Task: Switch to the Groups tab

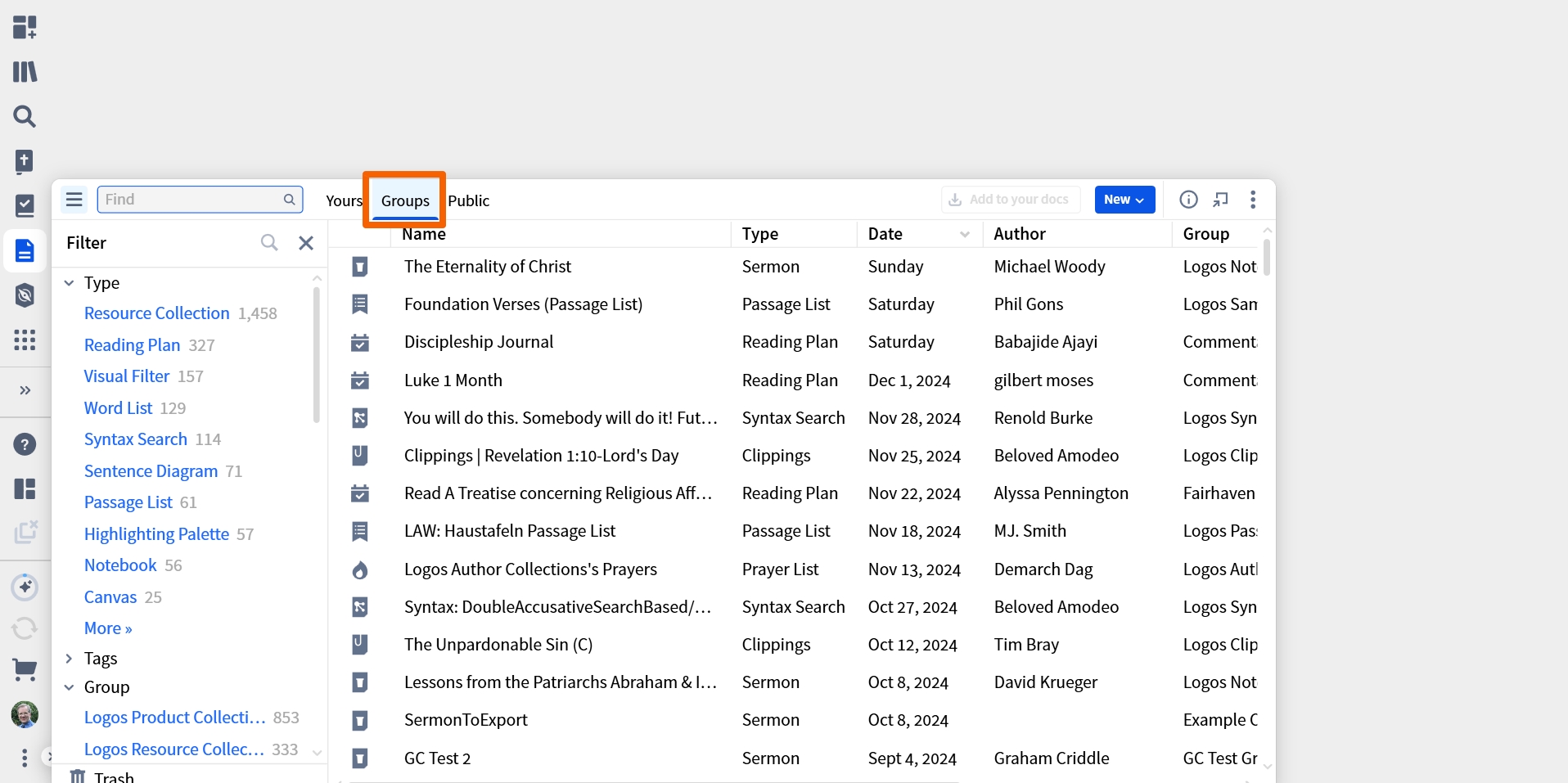Action: [405, 200]
